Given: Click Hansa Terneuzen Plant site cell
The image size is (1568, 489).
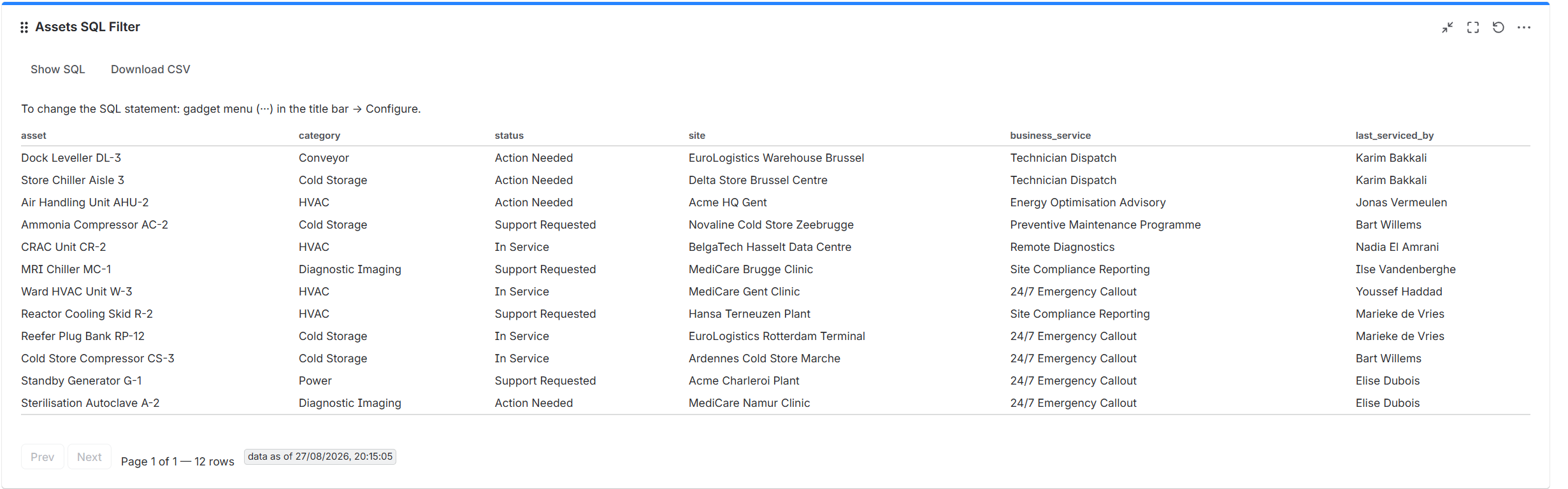Looking at the screenshot, I should coord(749,314).
